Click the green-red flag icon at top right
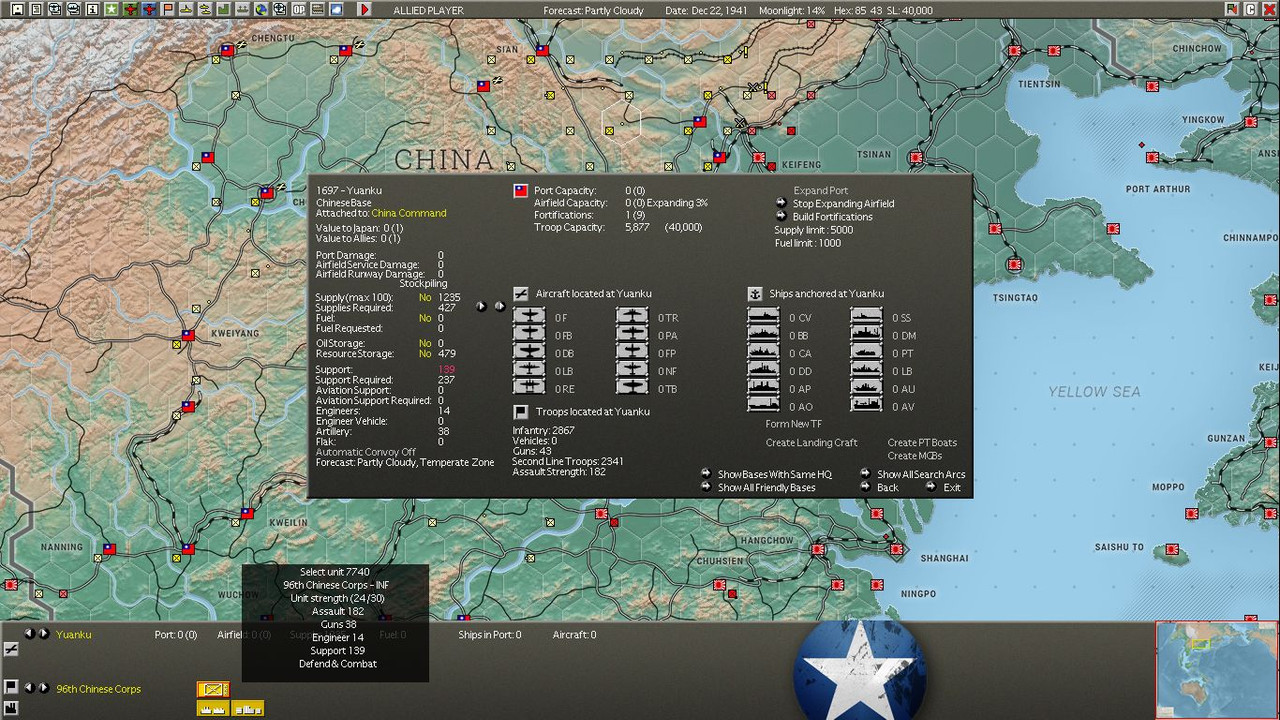The height and width of the screenshot is (720, 1280). 1232,9
